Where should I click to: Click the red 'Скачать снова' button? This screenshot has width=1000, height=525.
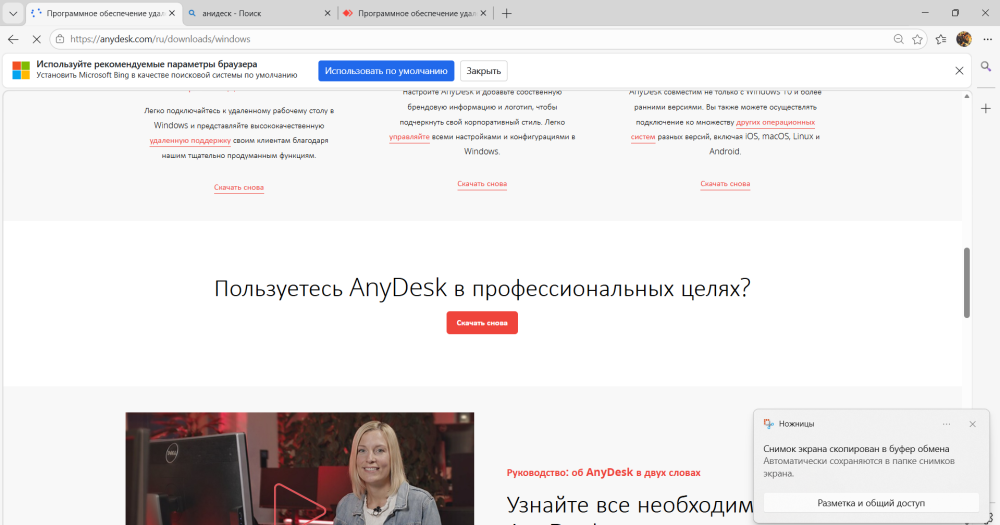point(482,323)
